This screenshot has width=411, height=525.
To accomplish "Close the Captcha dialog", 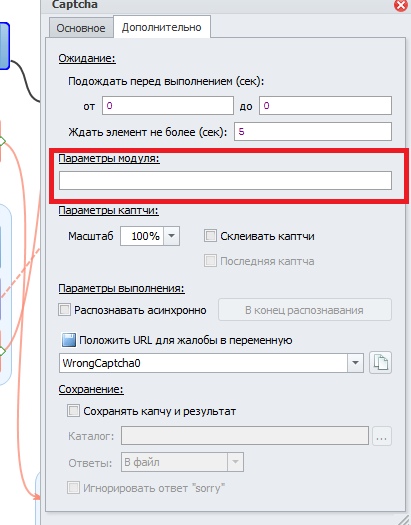I will pos(401,5).
